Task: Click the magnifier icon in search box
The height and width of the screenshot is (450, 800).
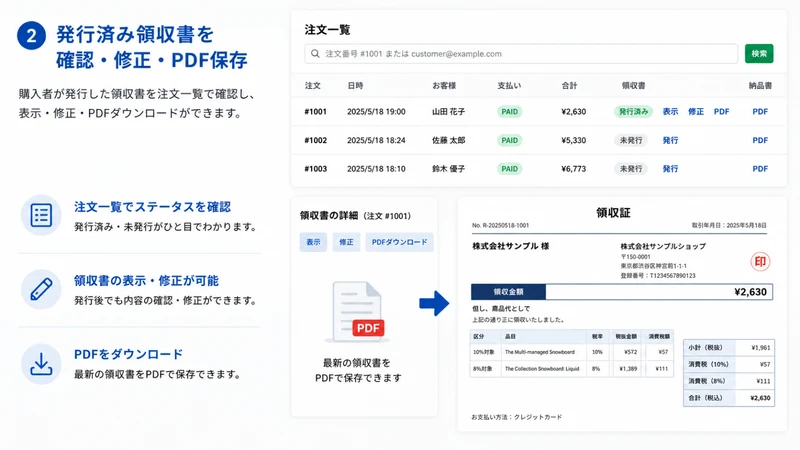Action: tap(315, 54)
